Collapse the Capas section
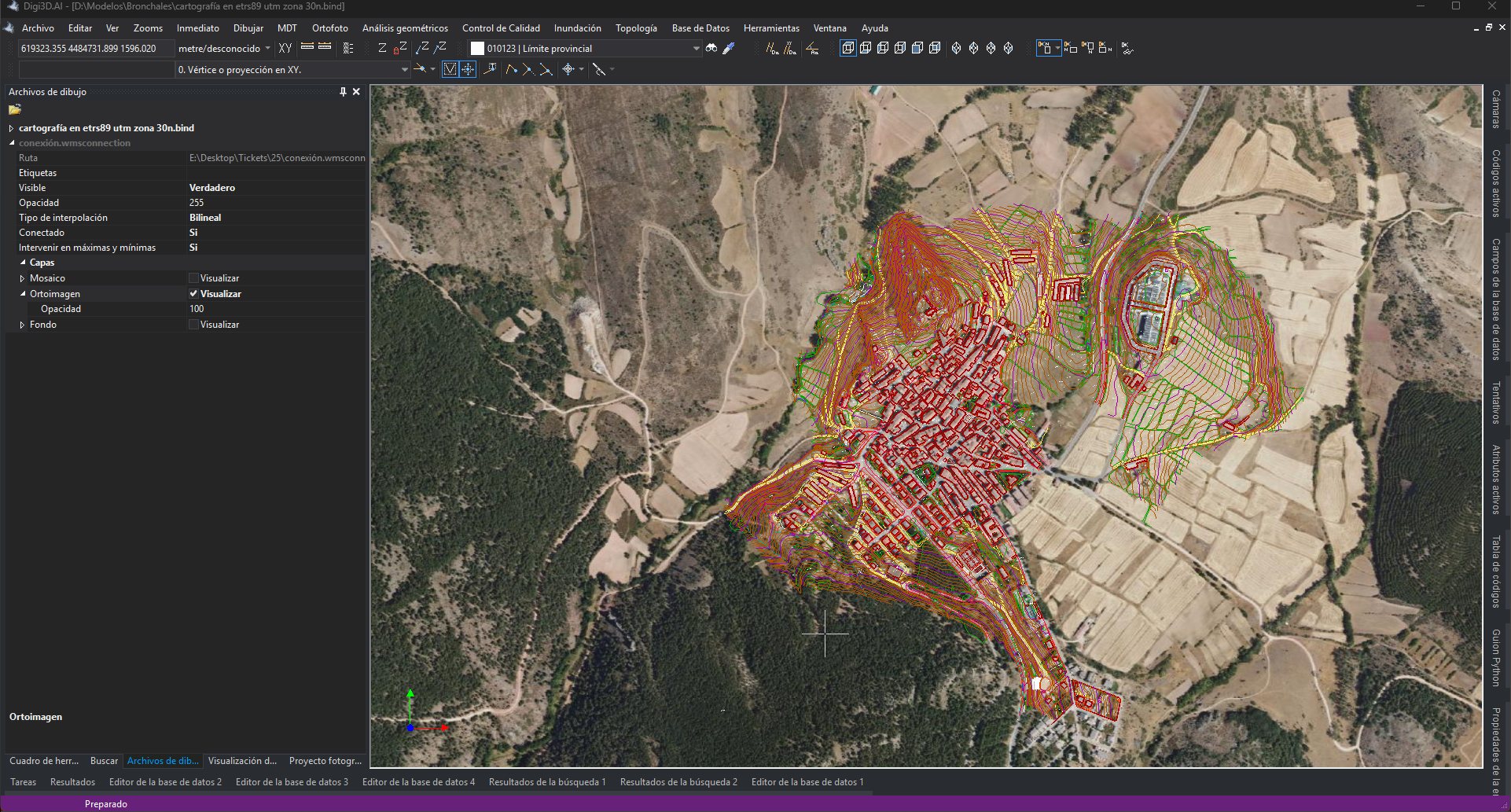This screenshot has width=1511, height=812. coord(23,263)
